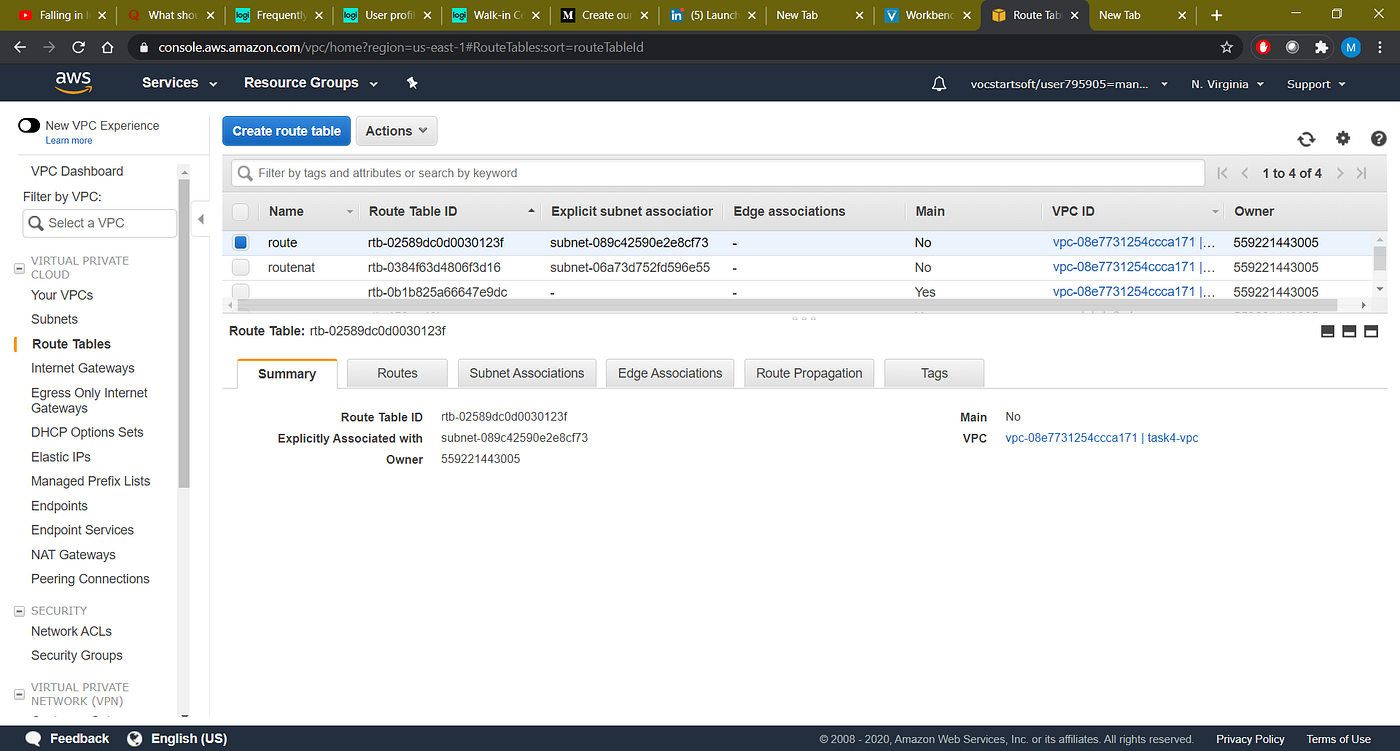Collapse the VPC sidebar arrow

(x=200, y=218)
